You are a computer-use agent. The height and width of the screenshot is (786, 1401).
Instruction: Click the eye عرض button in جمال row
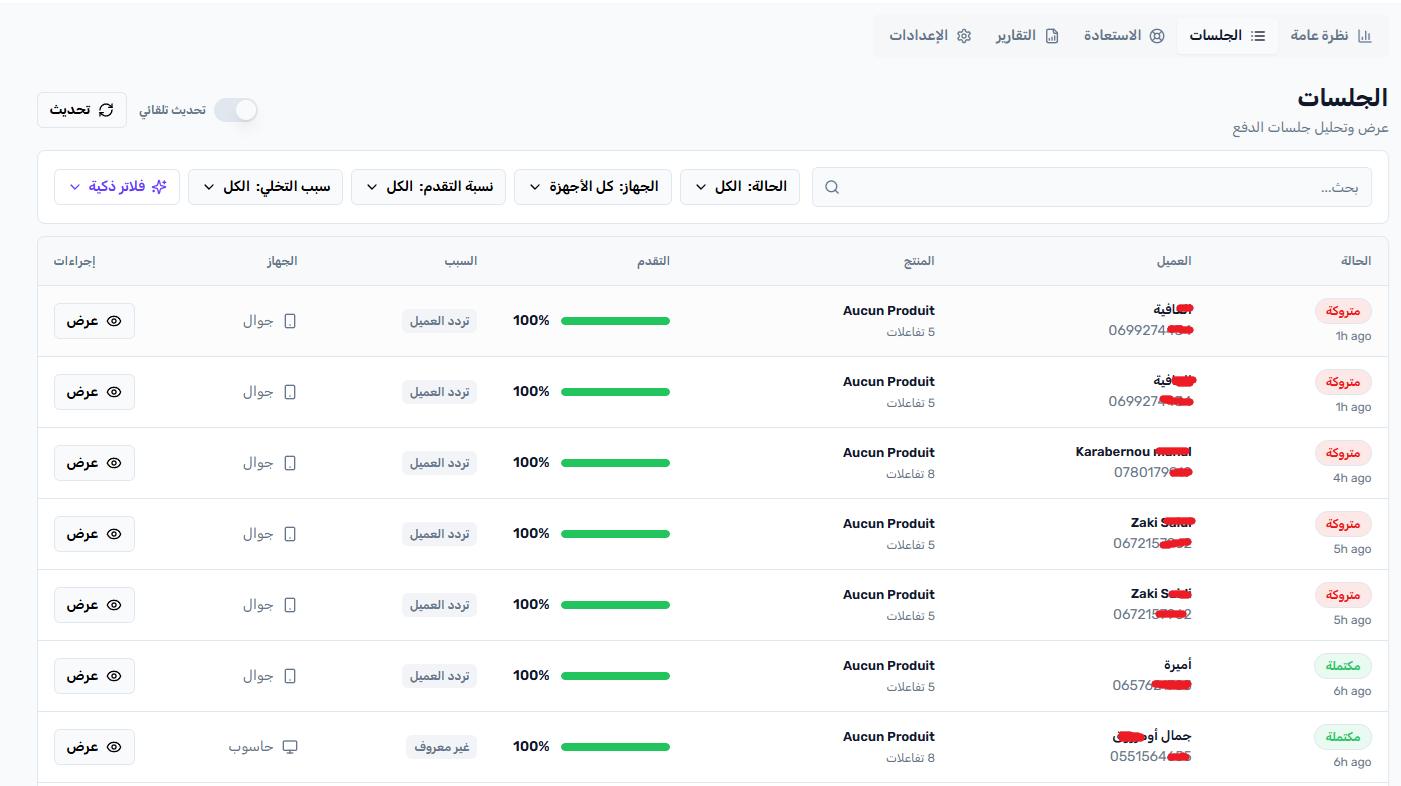94,747
